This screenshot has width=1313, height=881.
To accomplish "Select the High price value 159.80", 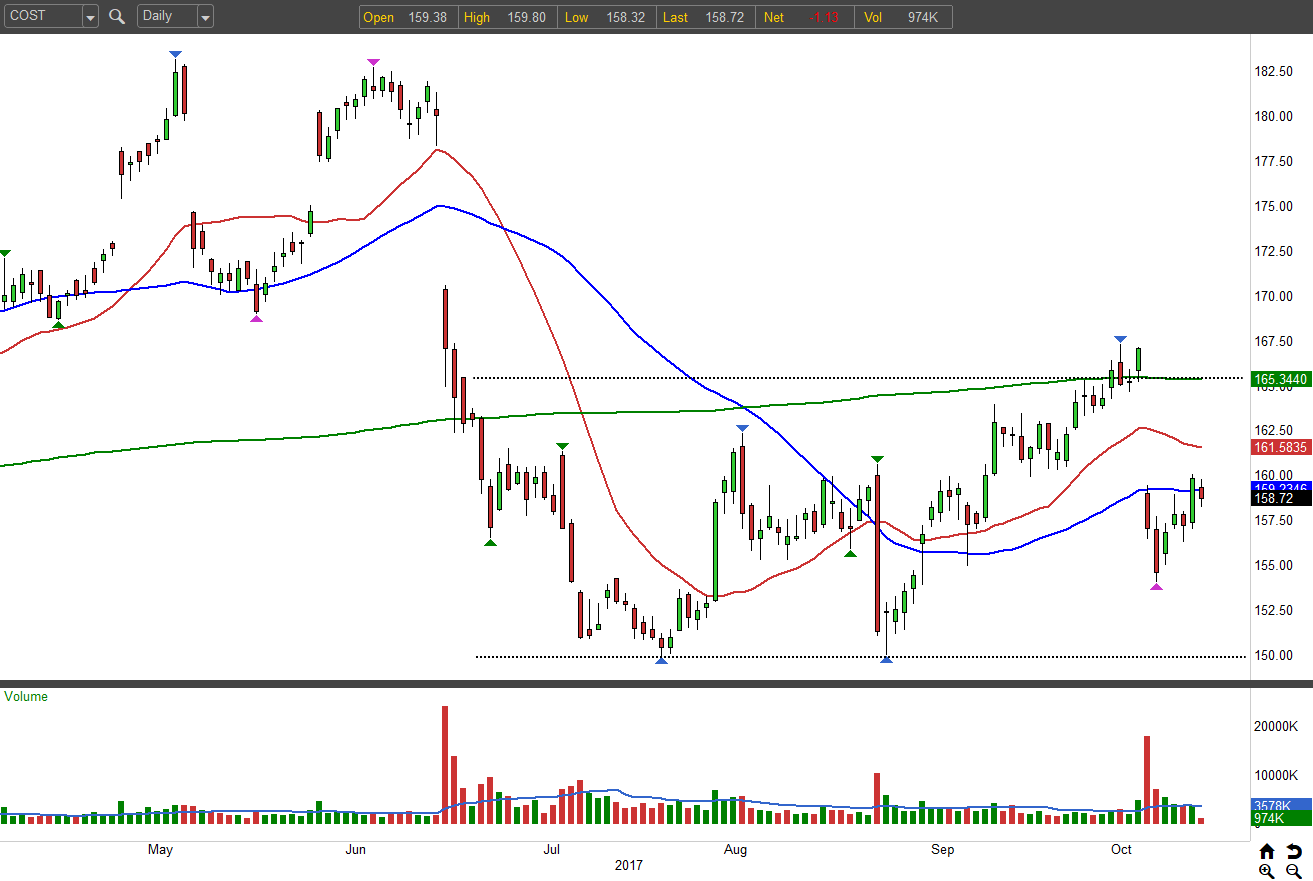I will click(x=526, y=17).
